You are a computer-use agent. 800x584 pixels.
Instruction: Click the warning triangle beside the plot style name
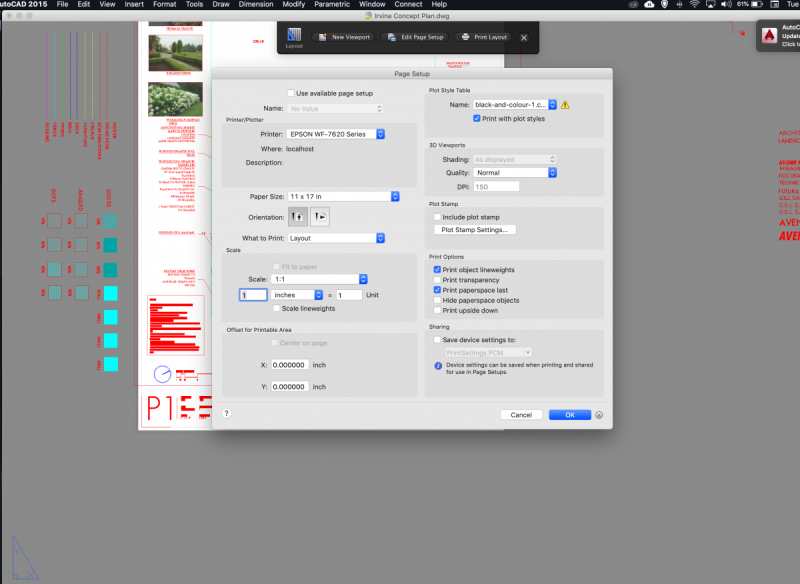pos(564,104)
